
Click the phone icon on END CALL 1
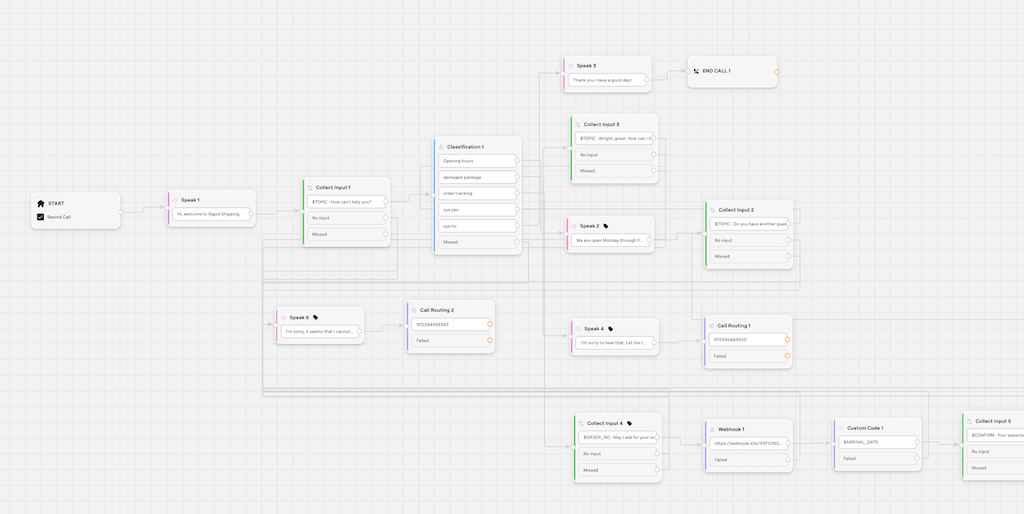click(696, 71)
